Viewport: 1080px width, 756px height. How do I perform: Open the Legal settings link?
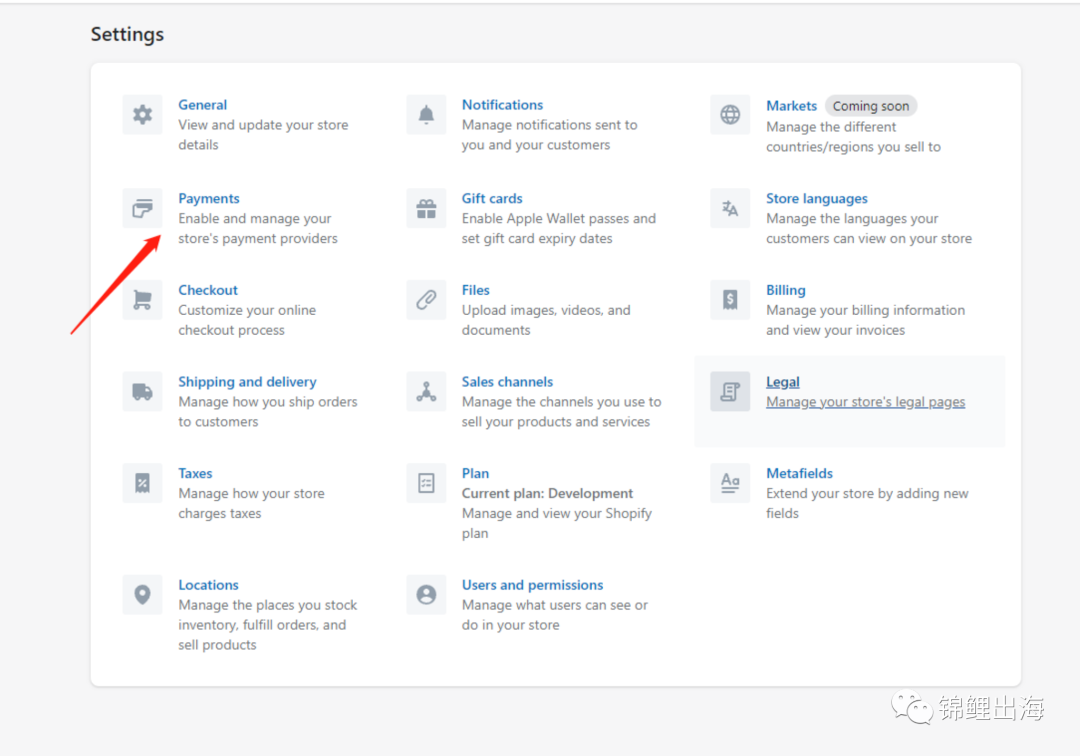[782, 382]
